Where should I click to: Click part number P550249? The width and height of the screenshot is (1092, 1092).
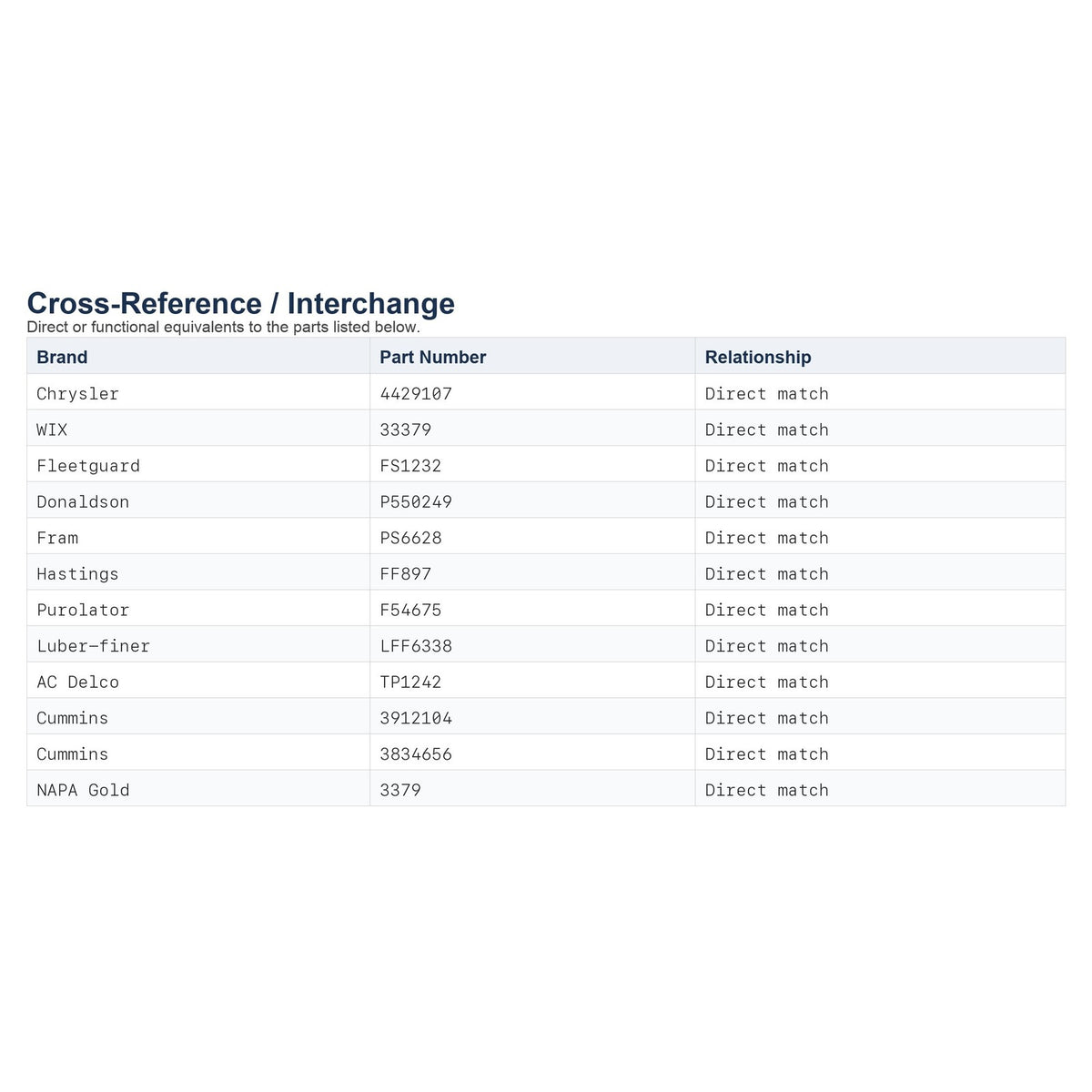point(416,502)
